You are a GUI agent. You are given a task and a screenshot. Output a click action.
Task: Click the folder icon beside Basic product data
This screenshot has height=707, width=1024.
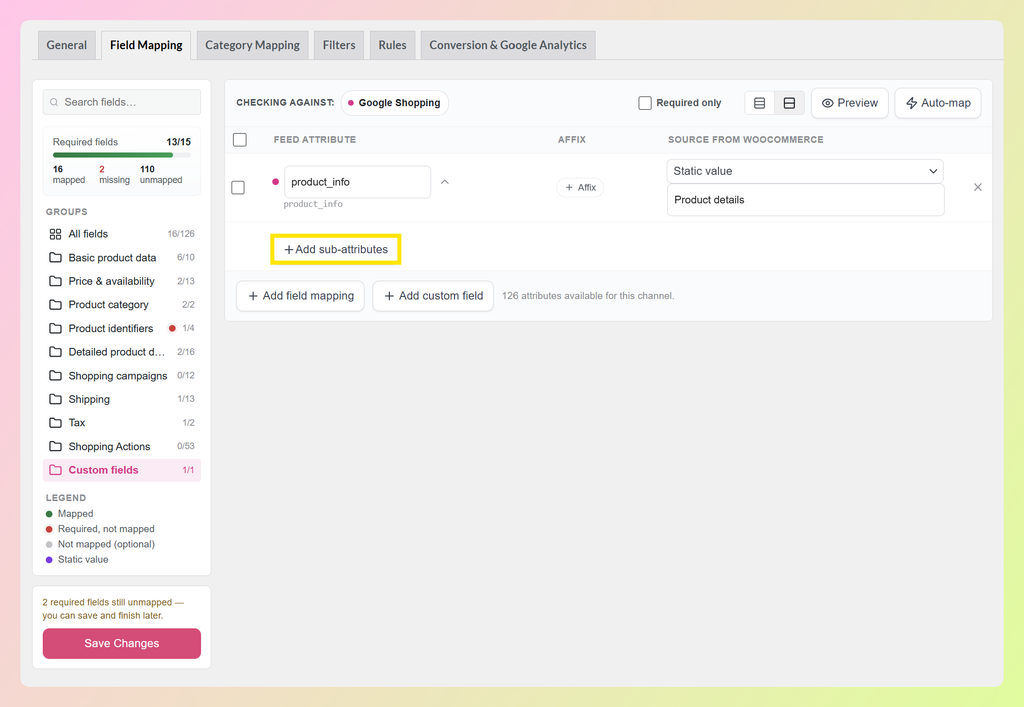tap(56, 257)
